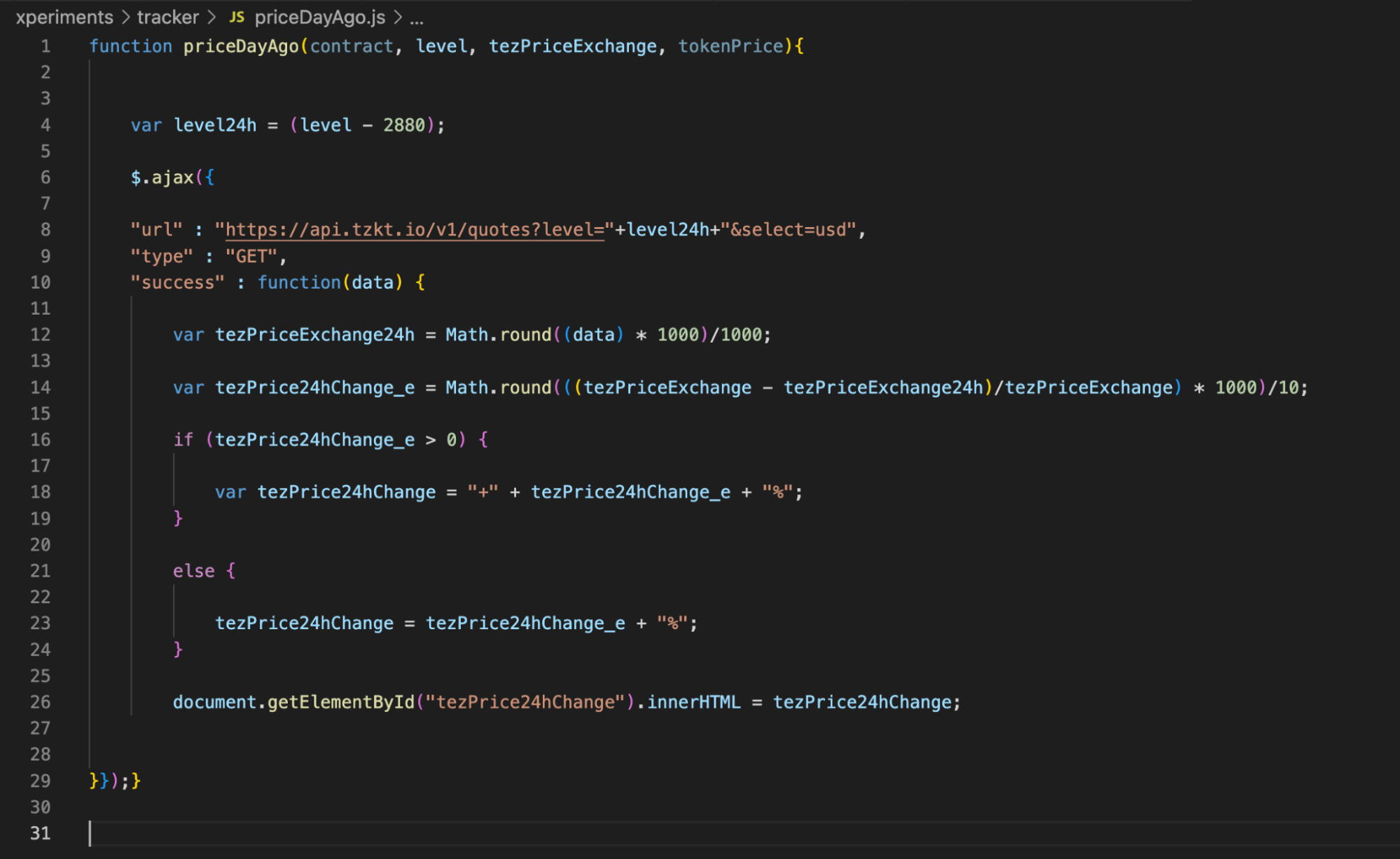The height and width of the screenshot is (859, 1400).
Task: Open the priceDayAgo.js breadcrumb item
Action: (x=319, y=17)
